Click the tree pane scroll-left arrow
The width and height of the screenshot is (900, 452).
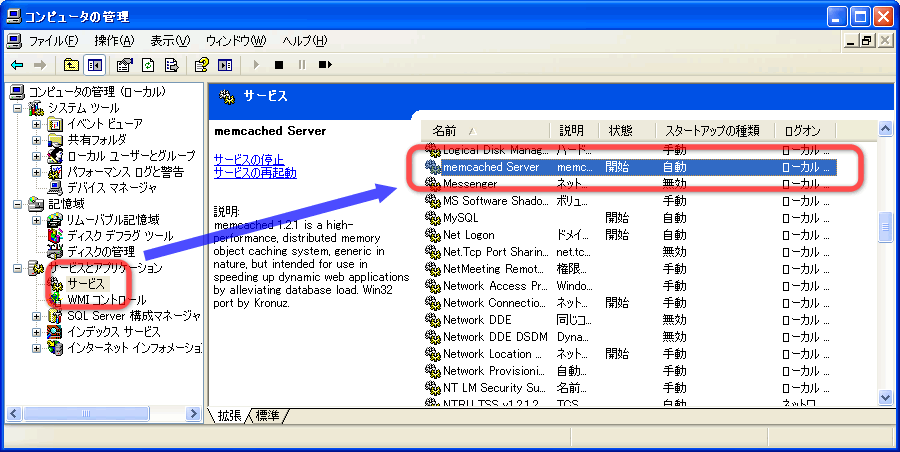(14, 414)
